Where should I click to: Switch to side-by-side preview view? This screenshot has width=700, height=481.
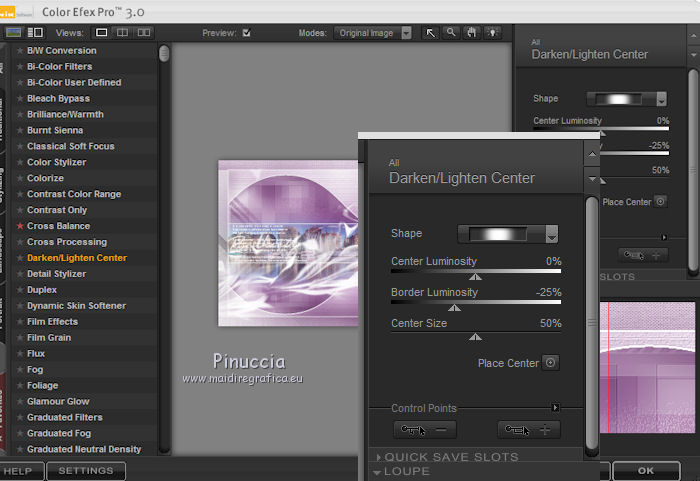tap(144, 33)
